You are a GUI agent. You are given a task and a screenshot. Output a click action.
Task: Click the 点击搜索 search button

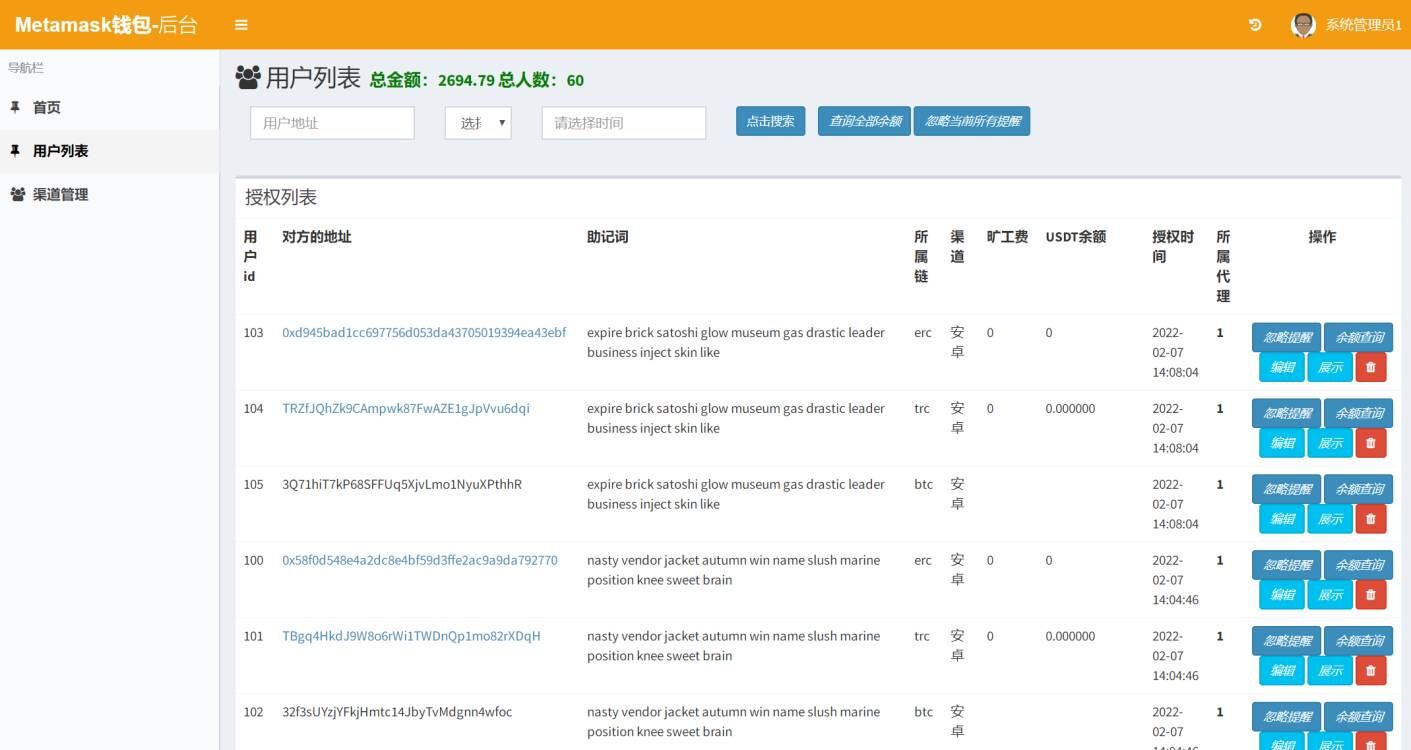point(770,120)
